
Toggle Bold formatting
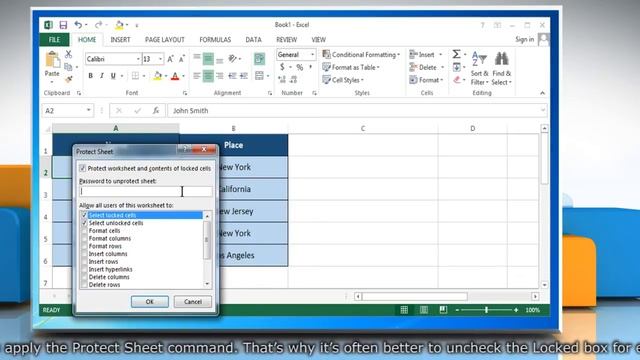tap(91, 76)
